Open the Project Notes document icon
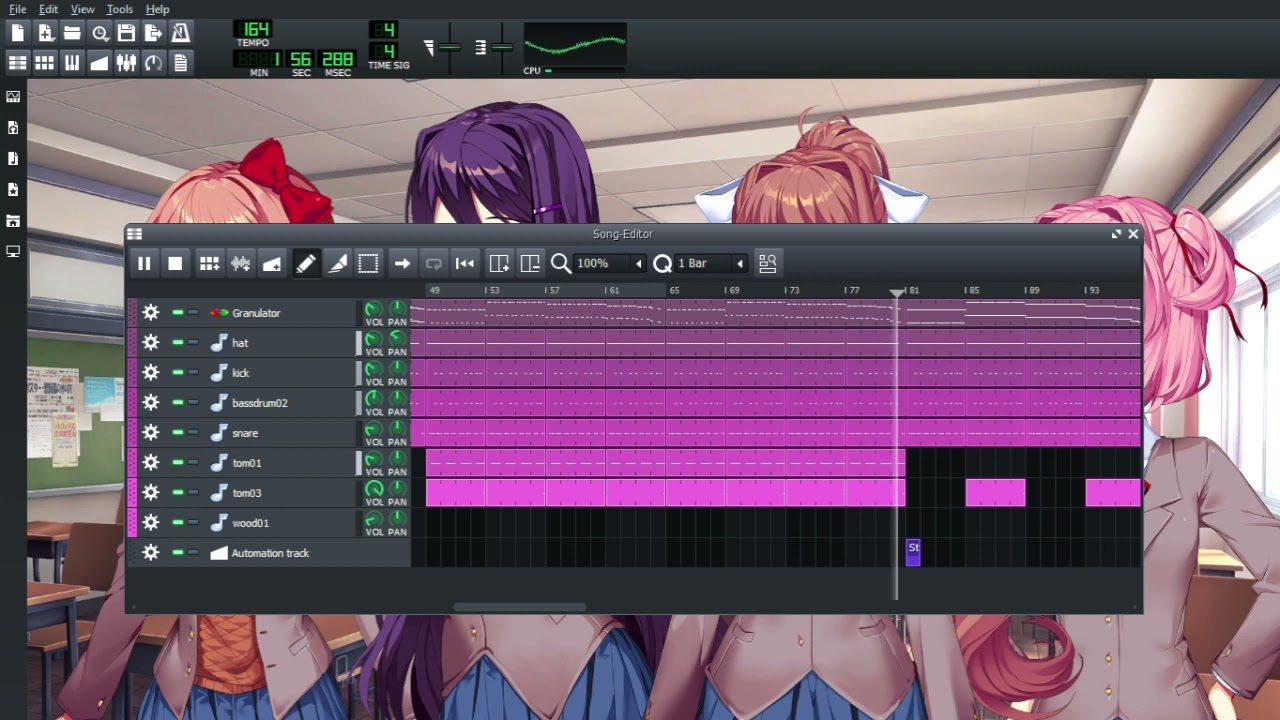 pyautogui.click(x=180, y=63)
